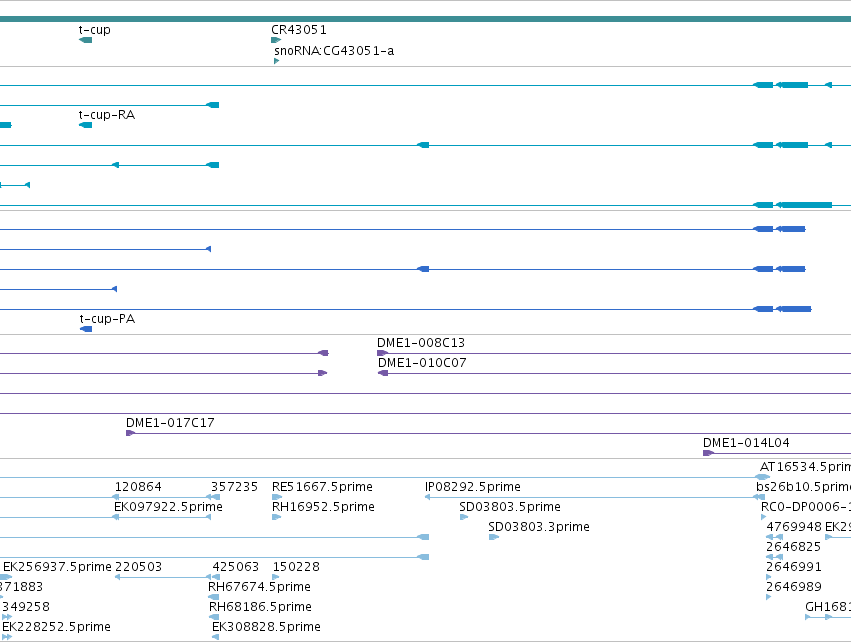
Task: Click the DME1-010C07 start arrow glyph
Action: (x=383, y=373)
